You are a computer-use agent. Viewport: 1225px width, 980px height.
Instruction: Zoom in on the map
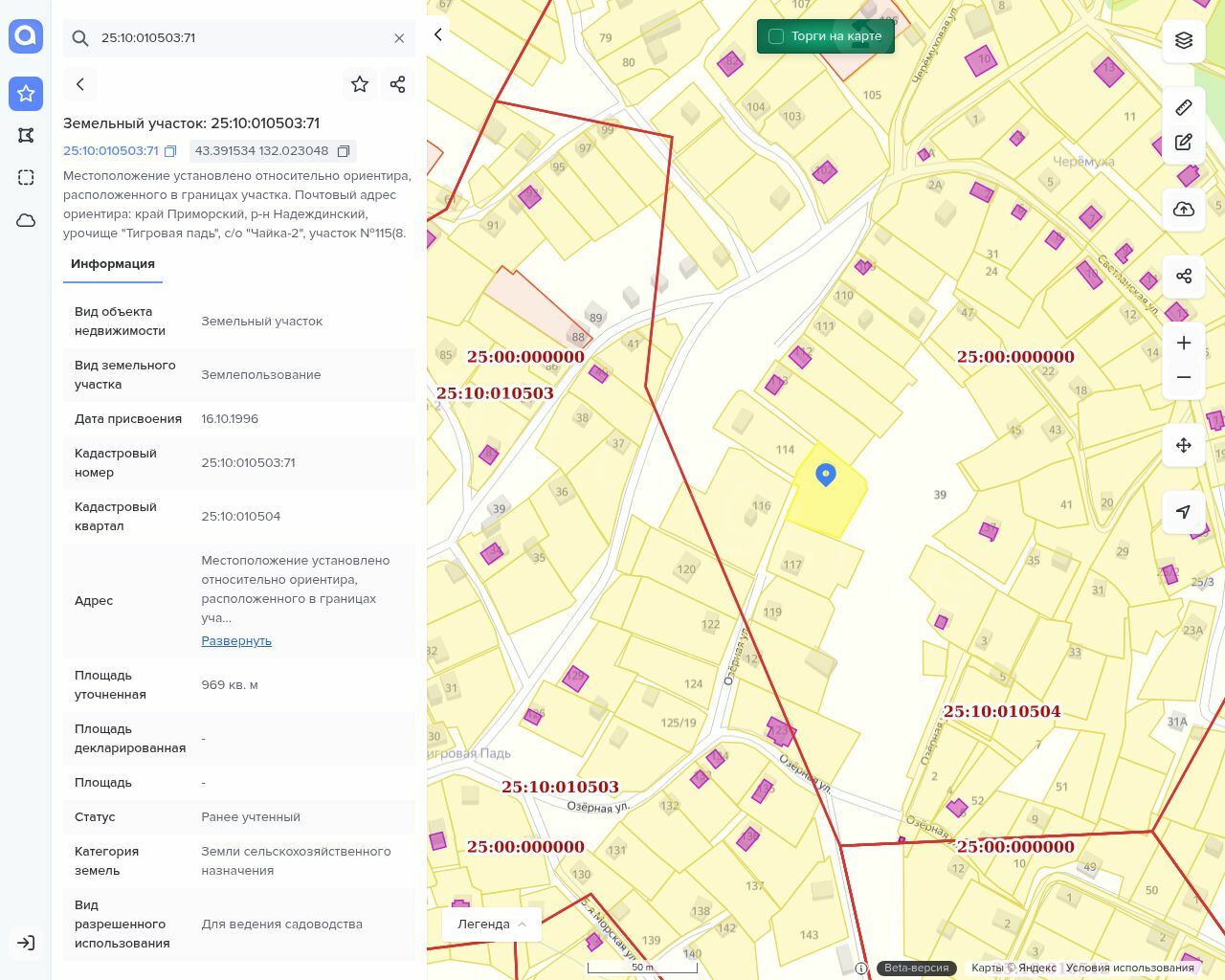1184,343
